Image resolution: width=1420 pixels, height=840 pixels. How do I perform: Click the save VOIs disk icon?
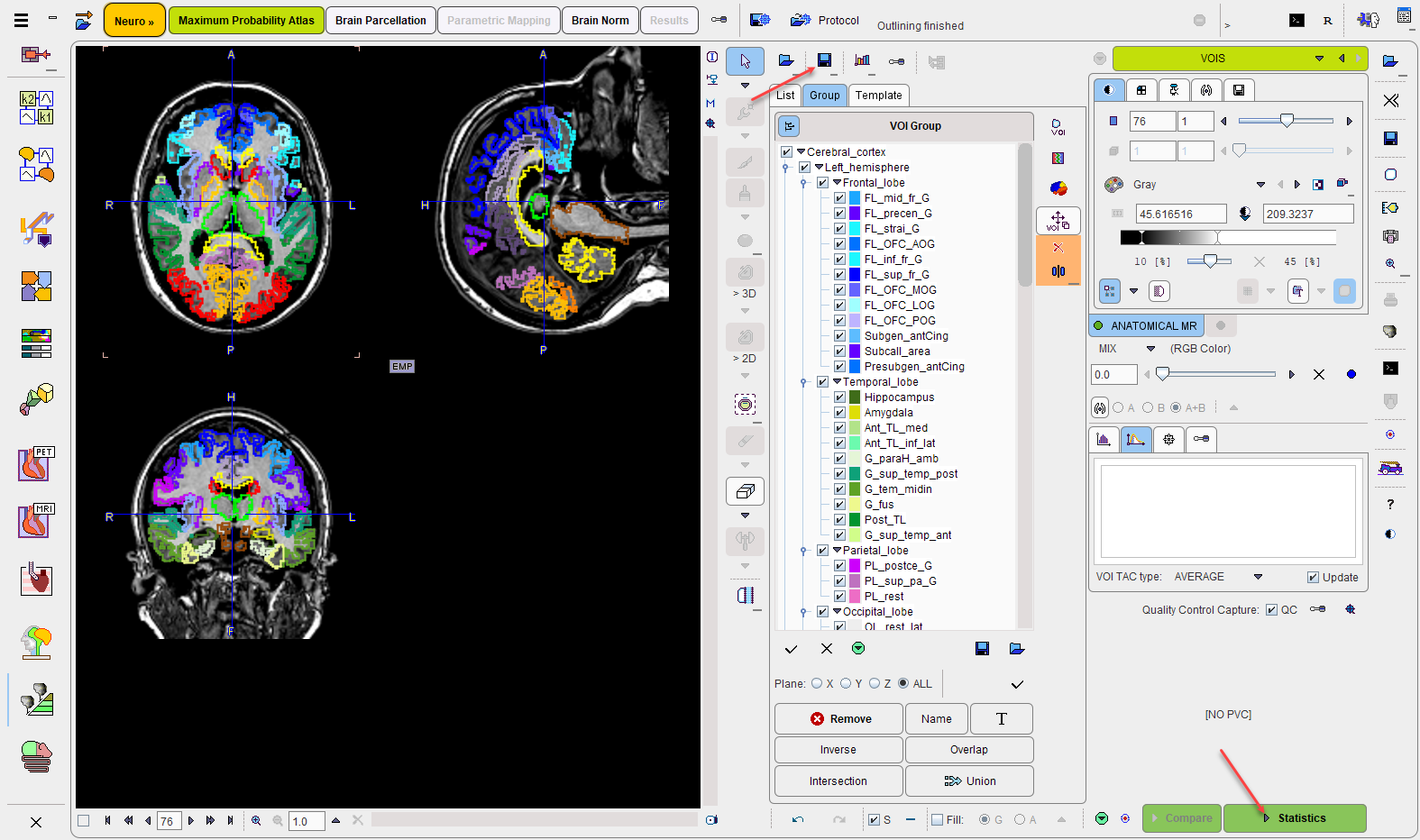824,60
